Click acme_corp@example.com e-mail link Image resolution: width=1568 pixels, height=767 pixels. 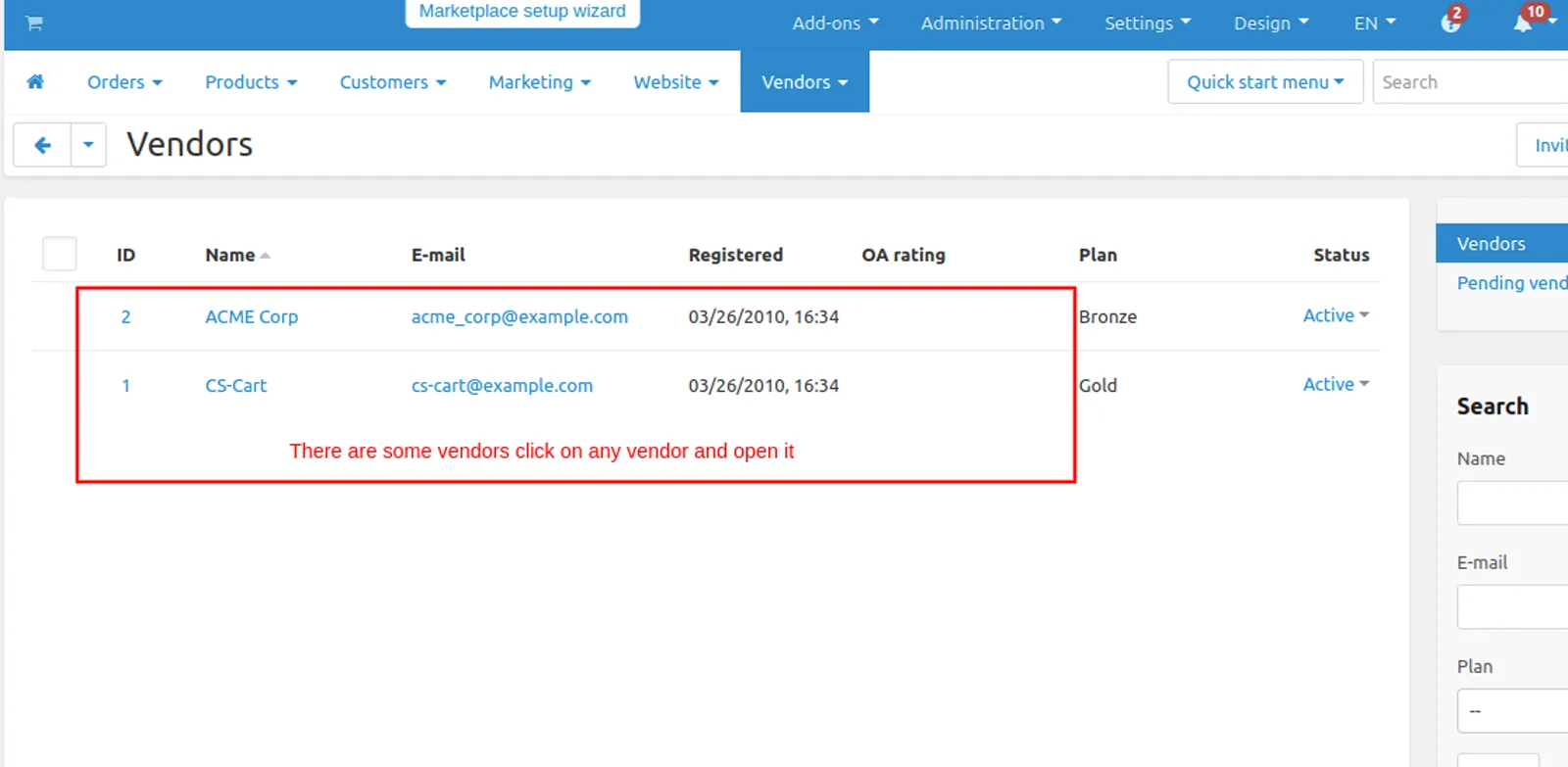click(519, 316)
